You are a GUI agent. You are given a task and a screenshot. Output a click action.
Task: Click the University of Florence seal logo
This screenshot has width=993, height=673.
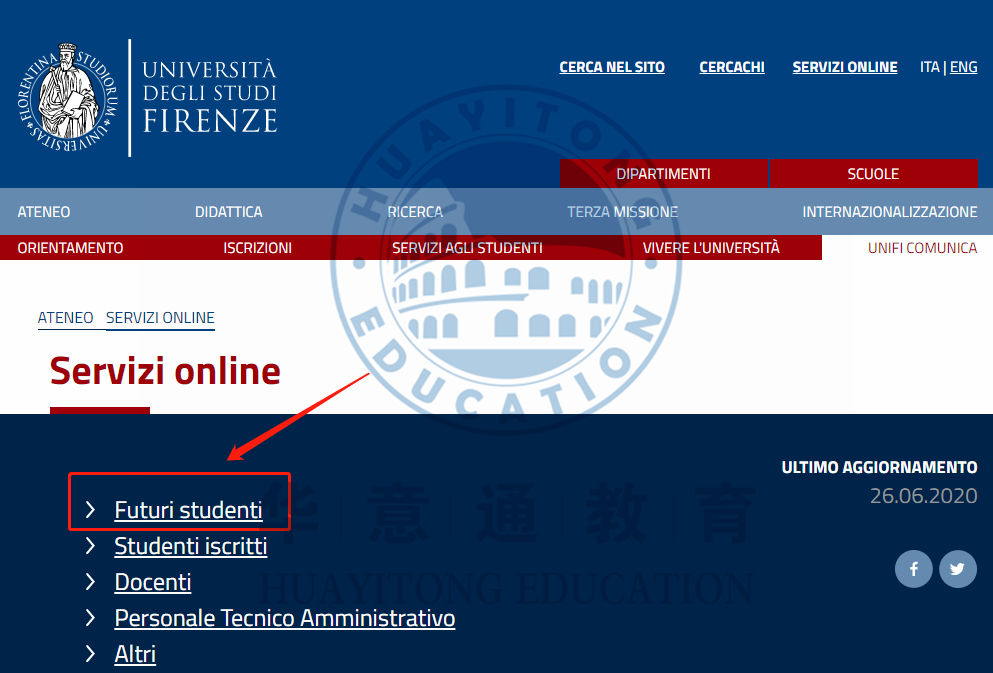66,97
